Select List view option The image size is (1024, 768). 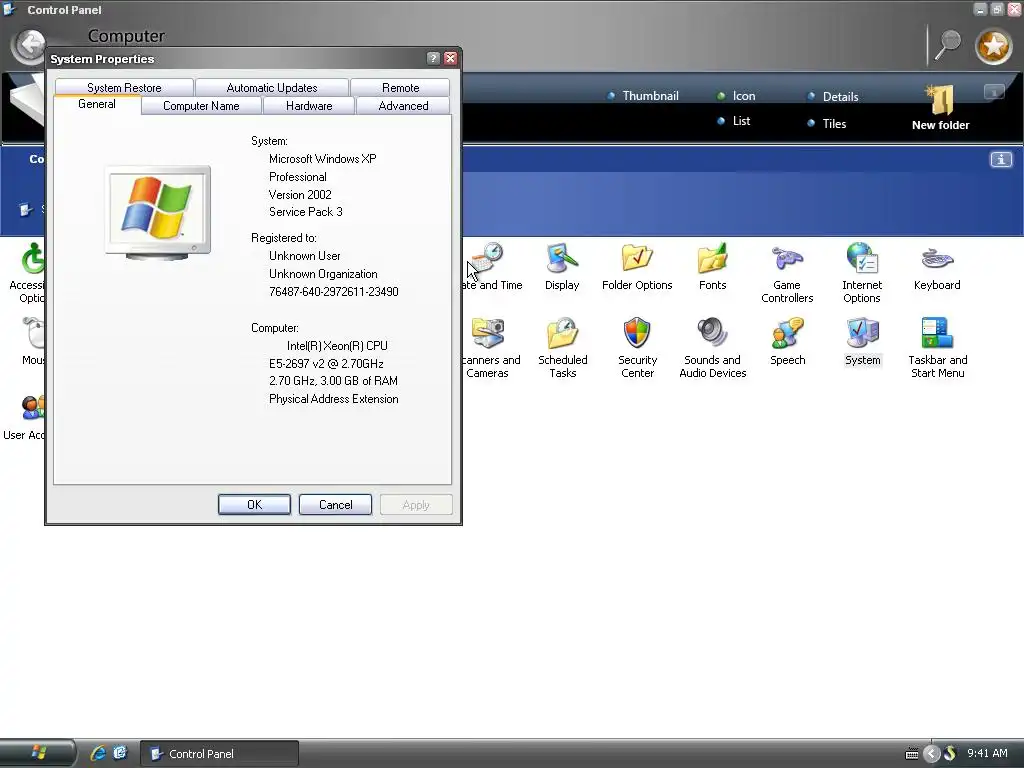[x=733, y=121]
